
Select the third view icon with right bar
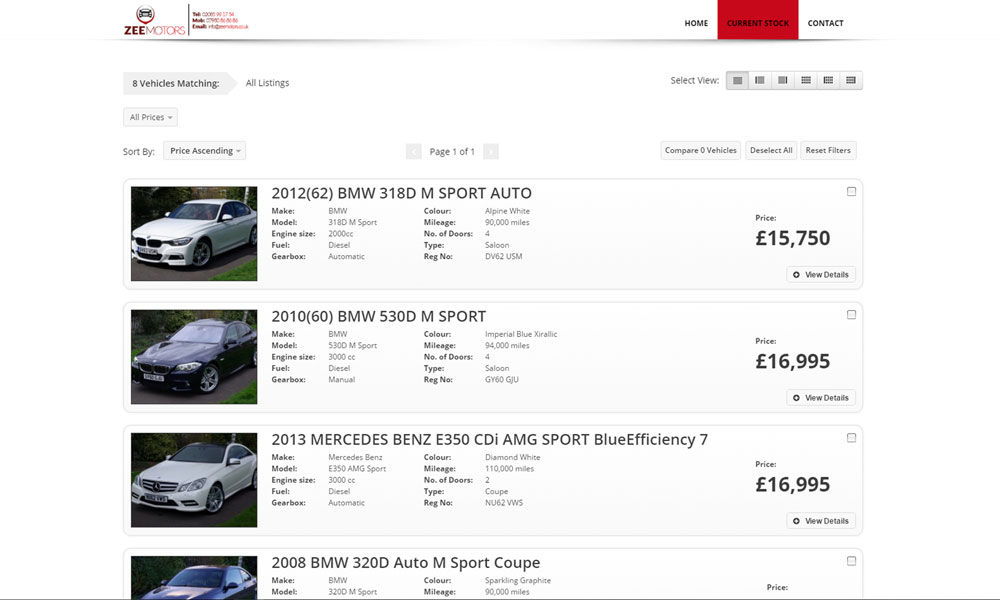(783, 80)
